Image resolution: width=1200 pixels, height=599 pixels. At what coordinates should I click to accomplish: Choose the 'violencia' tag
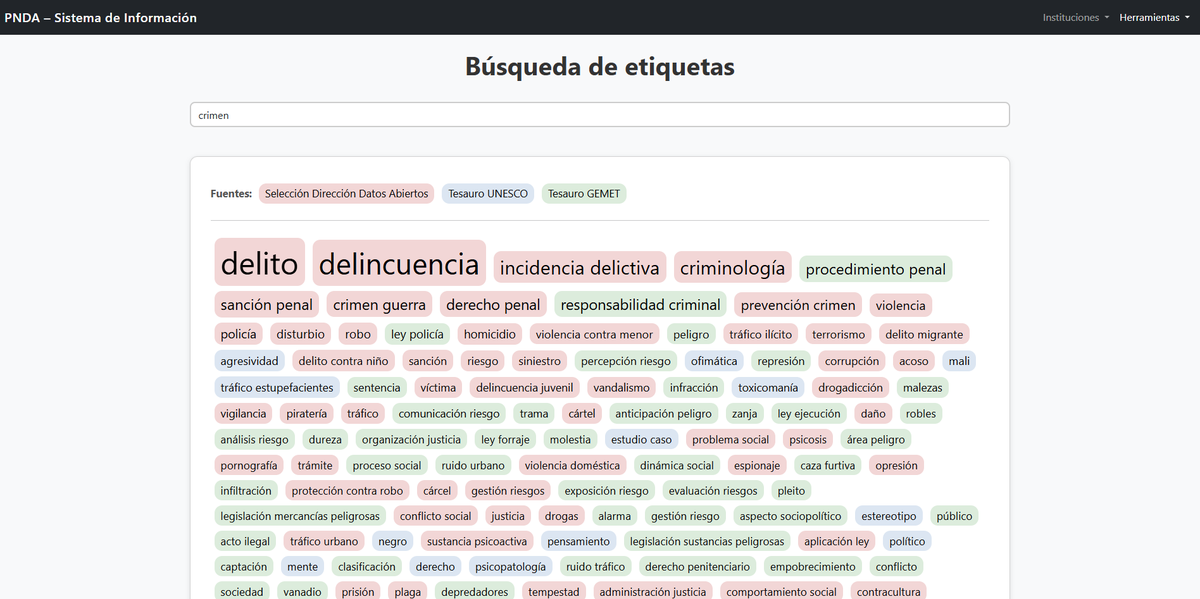900,305
